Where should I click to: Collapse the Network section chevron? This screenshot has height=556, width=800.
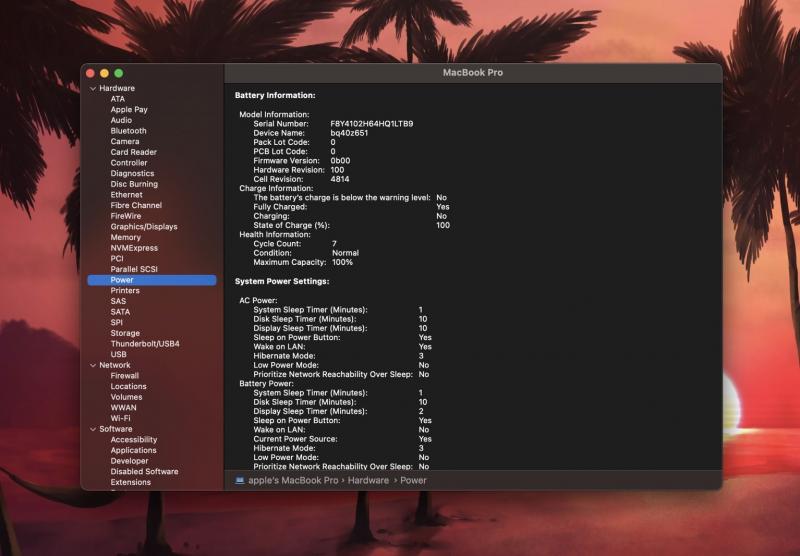93,365
